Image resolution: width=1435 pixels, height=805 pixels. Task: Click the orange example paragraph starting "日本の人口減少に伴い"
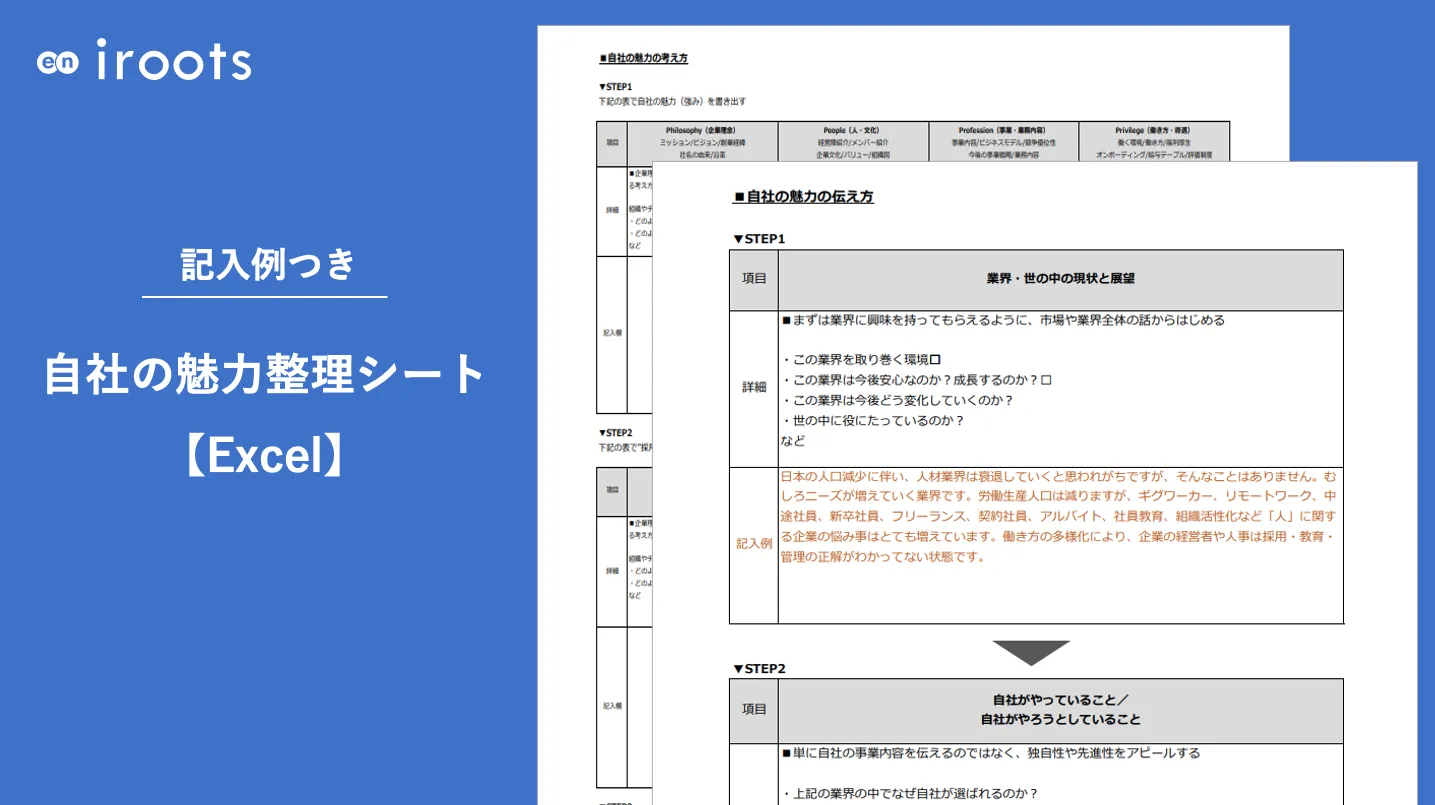coord(1058,516)
